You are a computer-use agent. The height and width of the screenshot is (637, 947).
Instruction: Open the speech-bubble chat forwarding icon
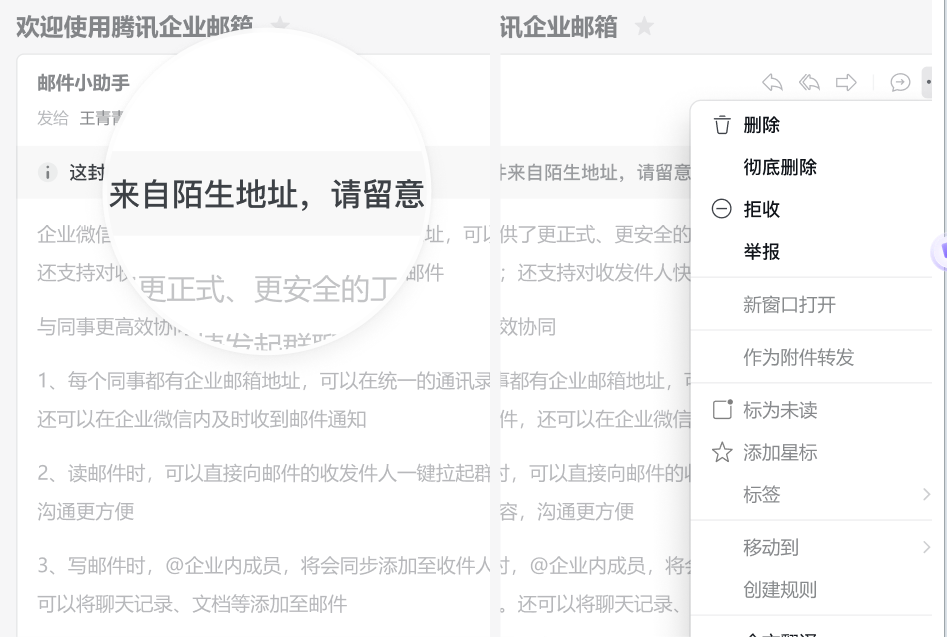point(900,82)
